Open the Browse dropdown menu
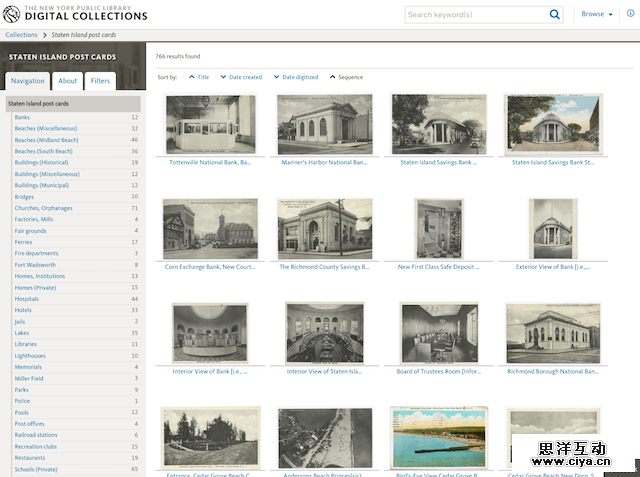Image resolution: width=640 pixels, height=477 pixels. tap(595, 15)
